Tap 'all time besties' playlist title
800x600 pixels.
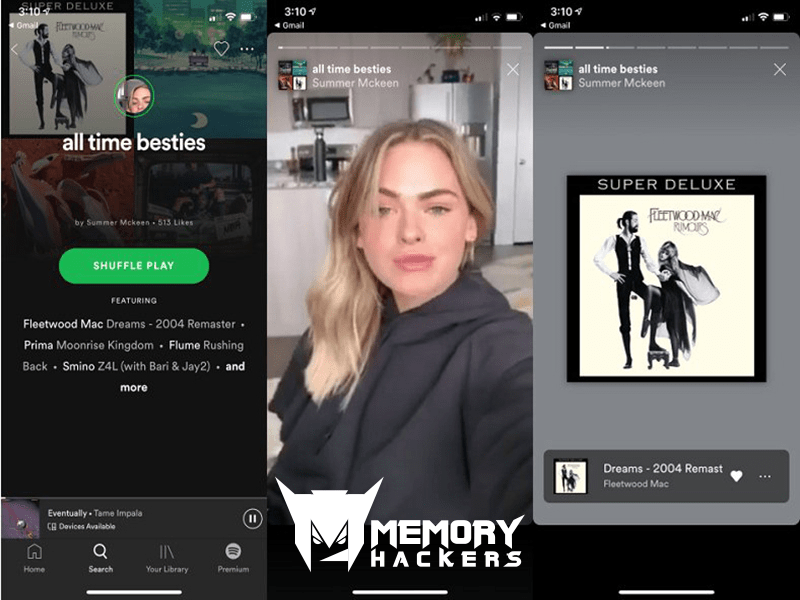click(x=134, y=143)
